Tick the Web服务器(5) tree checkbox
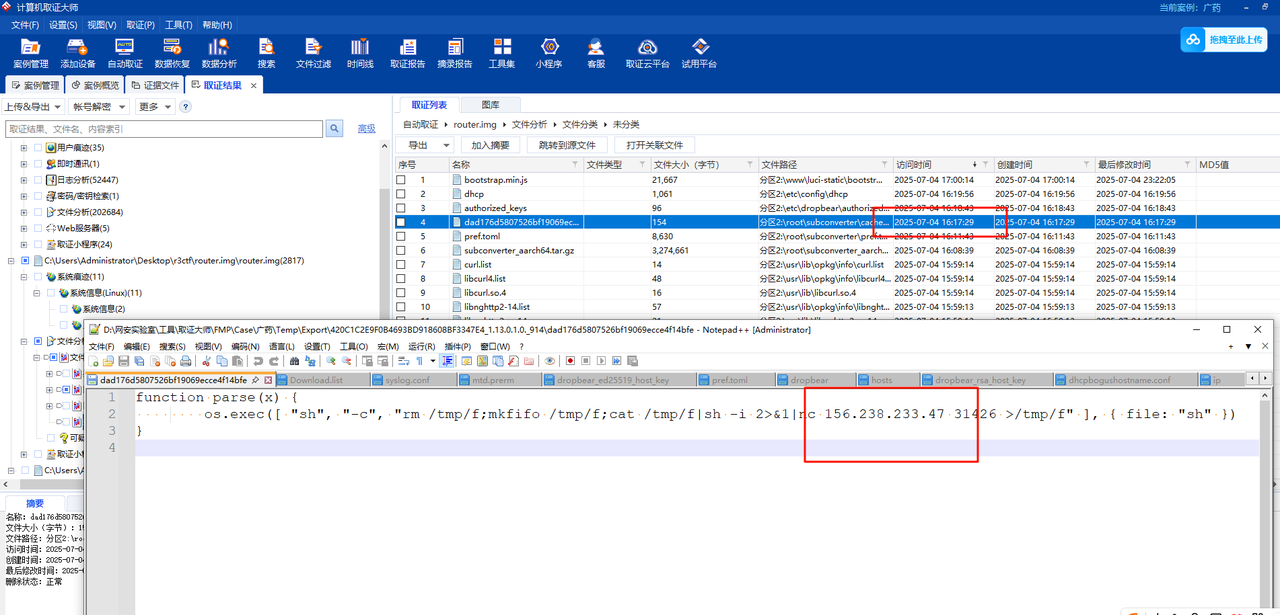The image size is (1280, 615). [x=38, y=228]
